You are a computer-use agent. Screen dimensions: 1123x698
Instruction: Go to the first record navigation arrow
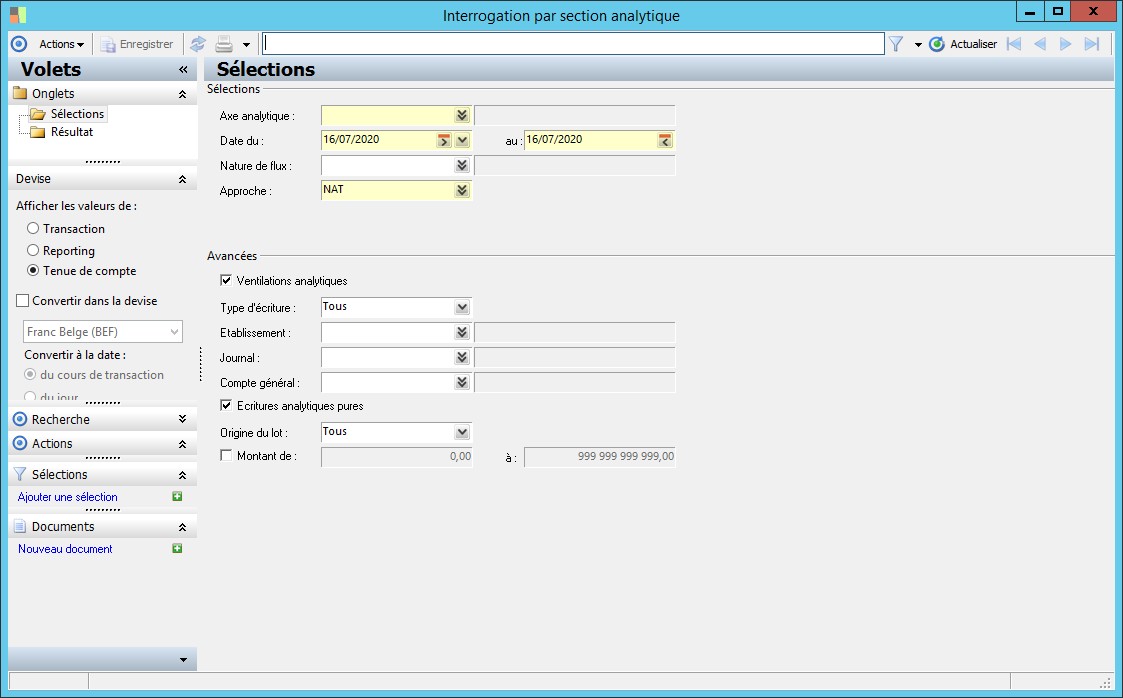(x=1014, y=44)
